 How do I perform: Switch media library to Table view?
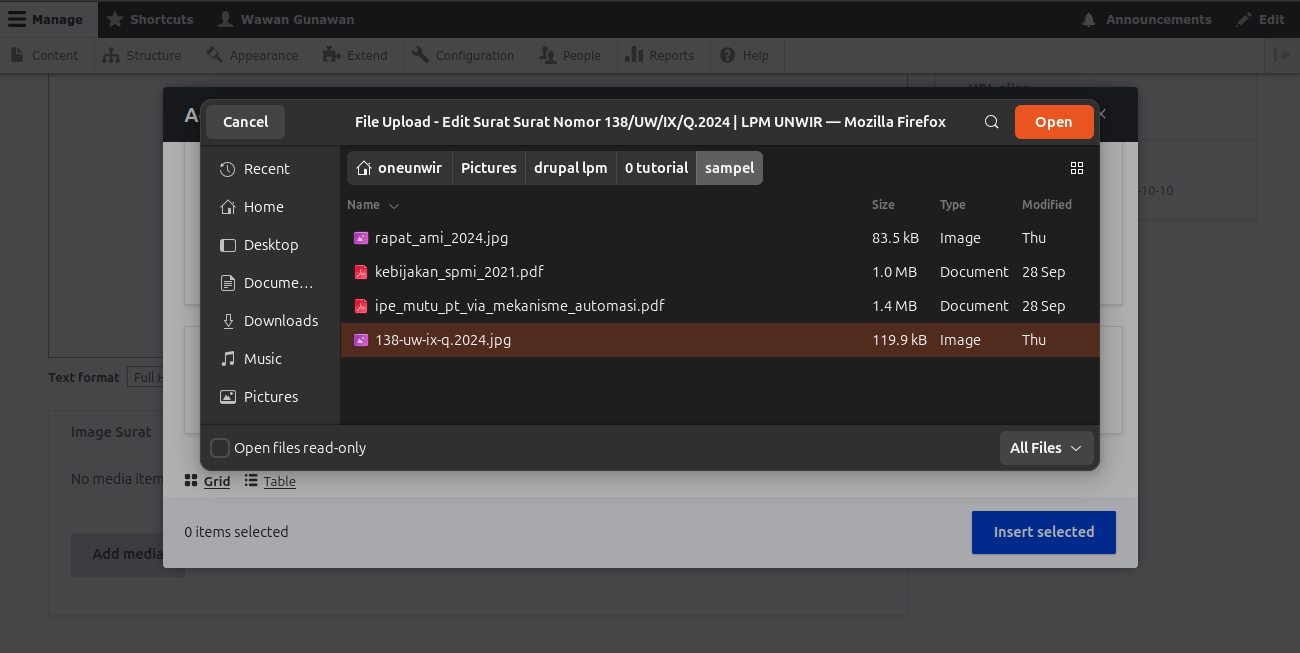(270, 481)
